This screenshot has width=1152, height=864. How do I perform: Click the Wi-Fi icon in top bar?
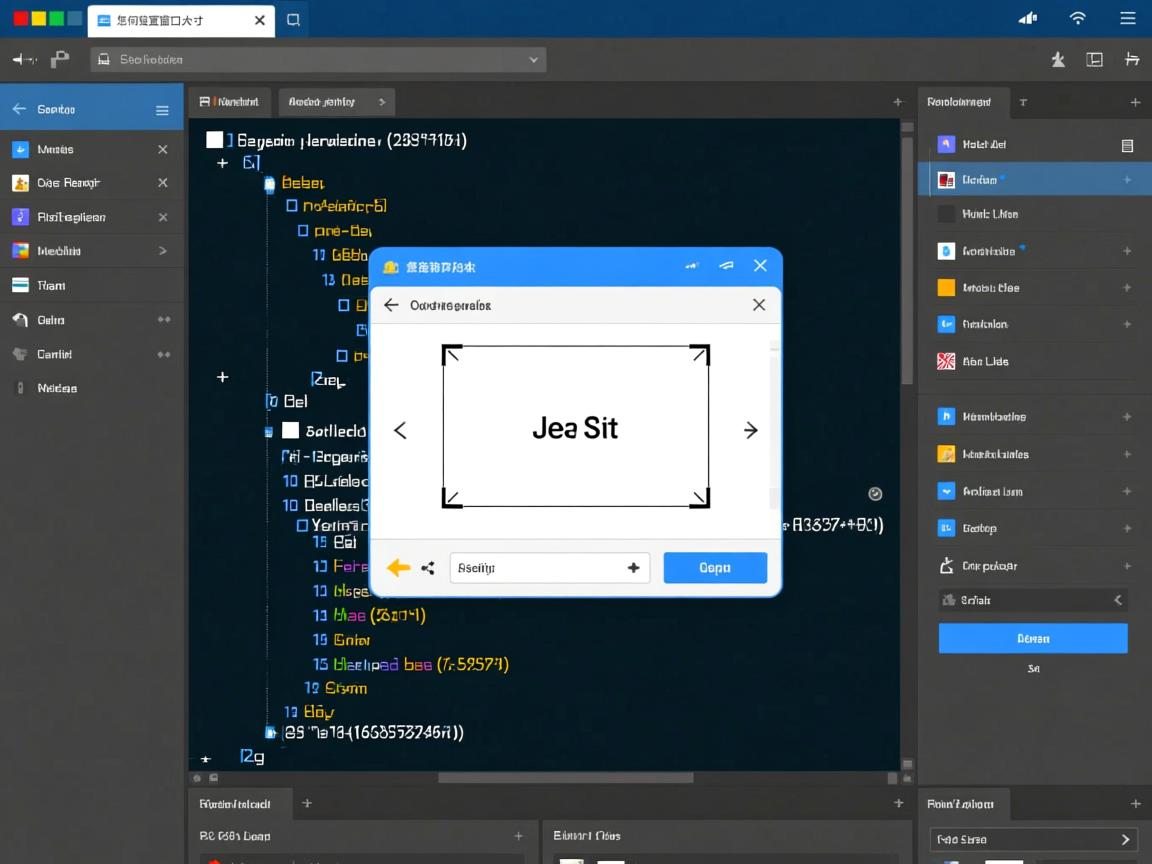point(1077,18)
